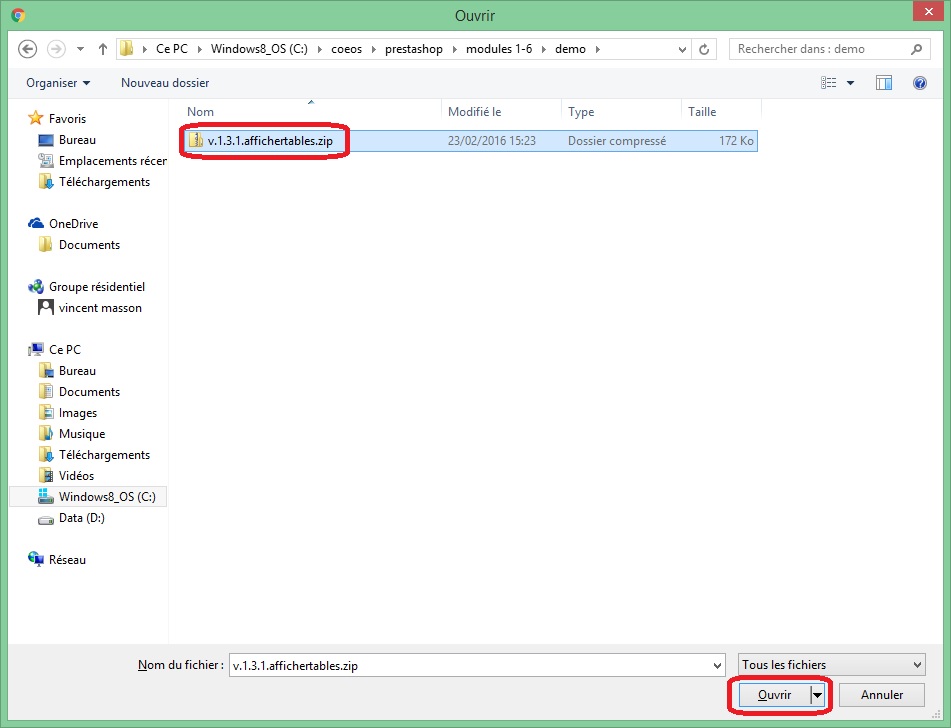Click the OneDrive cloud icon

[x=36, y=223]
